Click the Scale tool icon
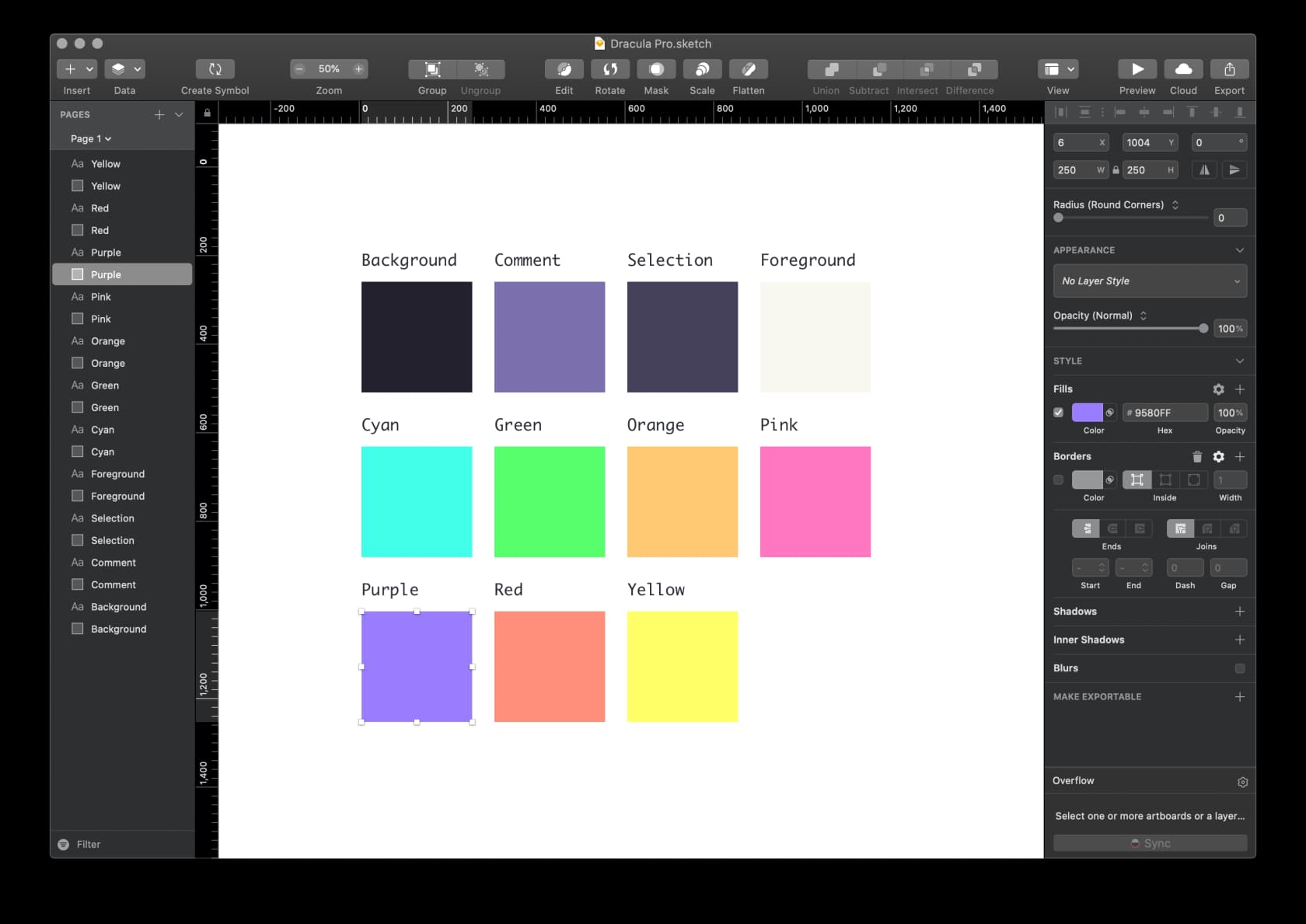The width and height of the screenshot is (1306, 924). click(x=701, y=69)
